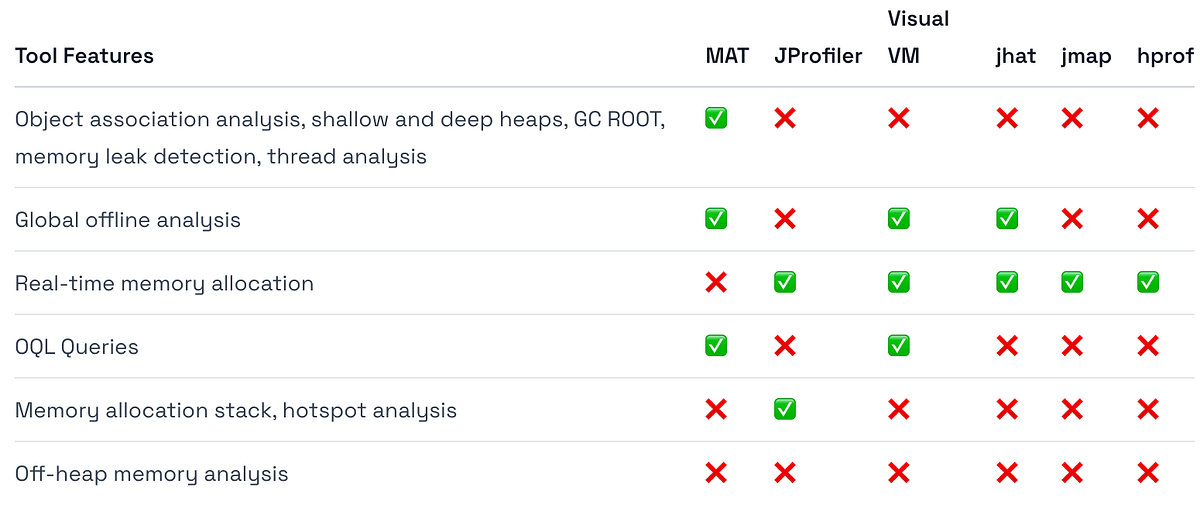Click MAT red X in Real-time memory allocation row
This screenshot has height=505, width=1200.
pyautogui.click(x=715, y=283)
